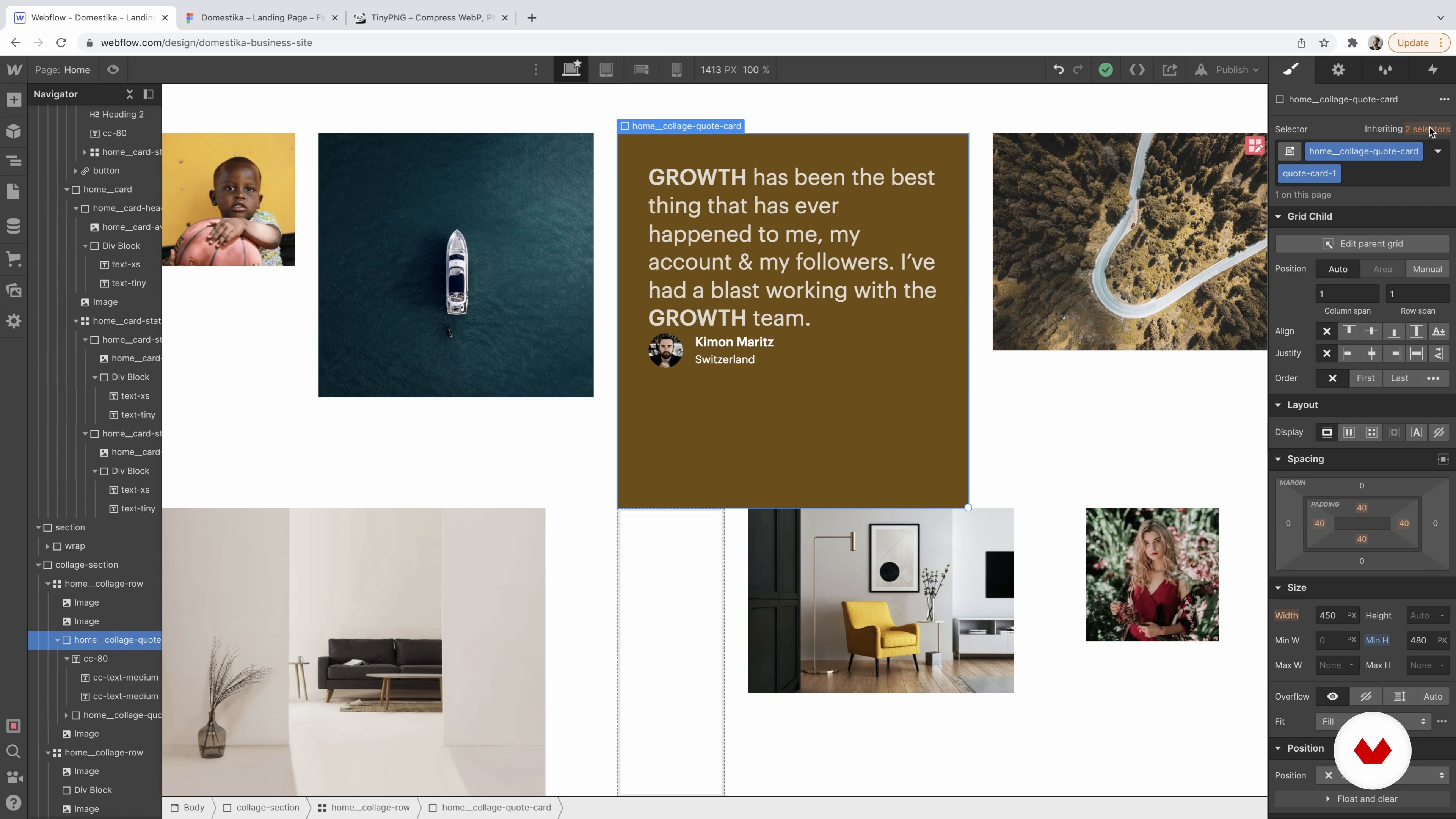Set display to flex
1456x819 pixels.
coord(1349,432)
